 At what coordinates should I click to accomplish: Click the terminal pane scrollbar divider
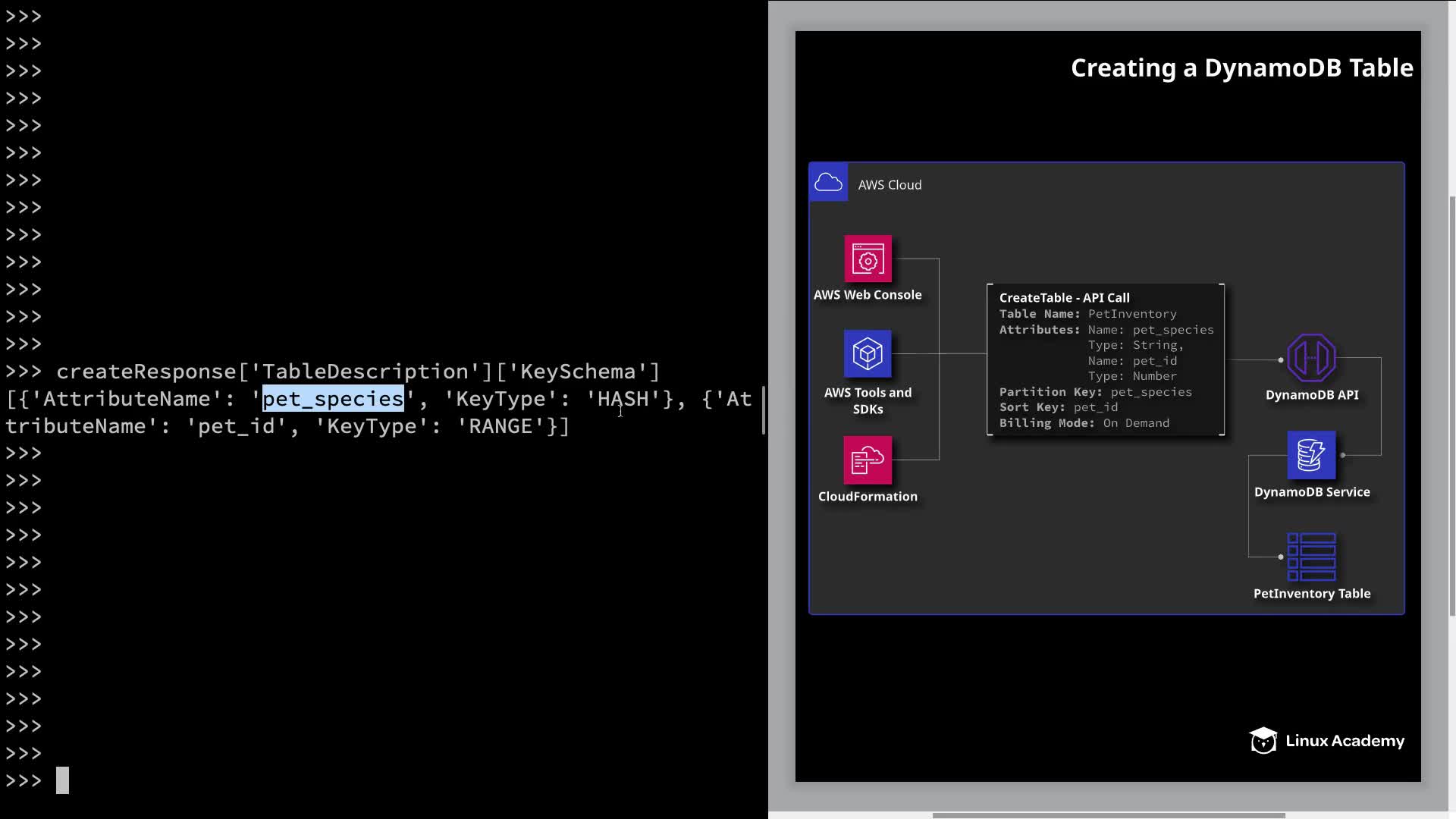click(x=764, y=409)
